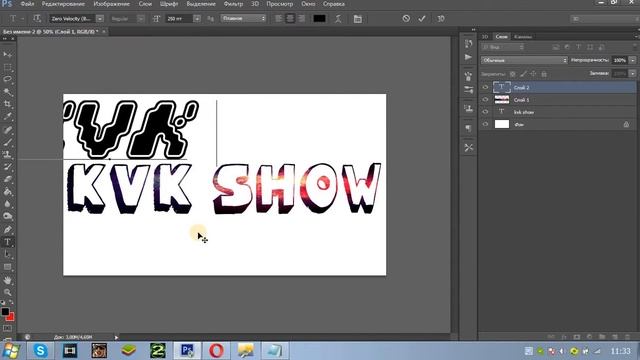Select the Lasso tool

(x=7, y=79)
